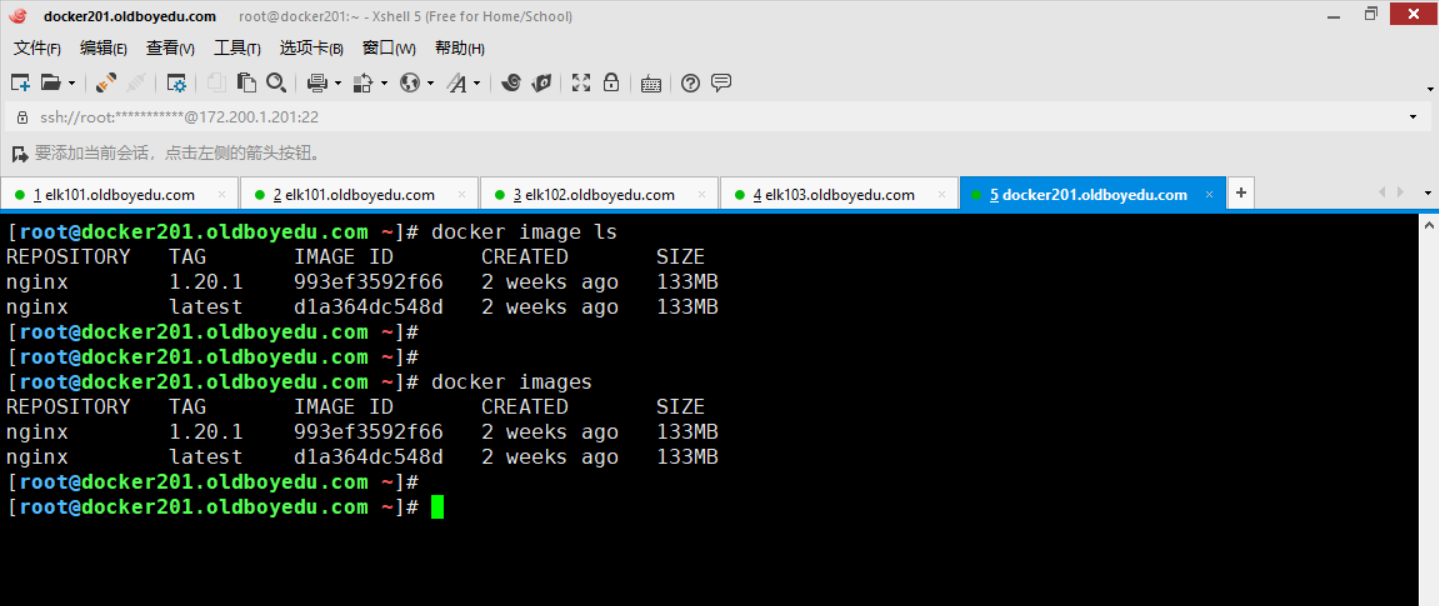Viewport: 1439px width, 606px height.
Task: Open the virtual keyboard icon
Action: point(651,83)
